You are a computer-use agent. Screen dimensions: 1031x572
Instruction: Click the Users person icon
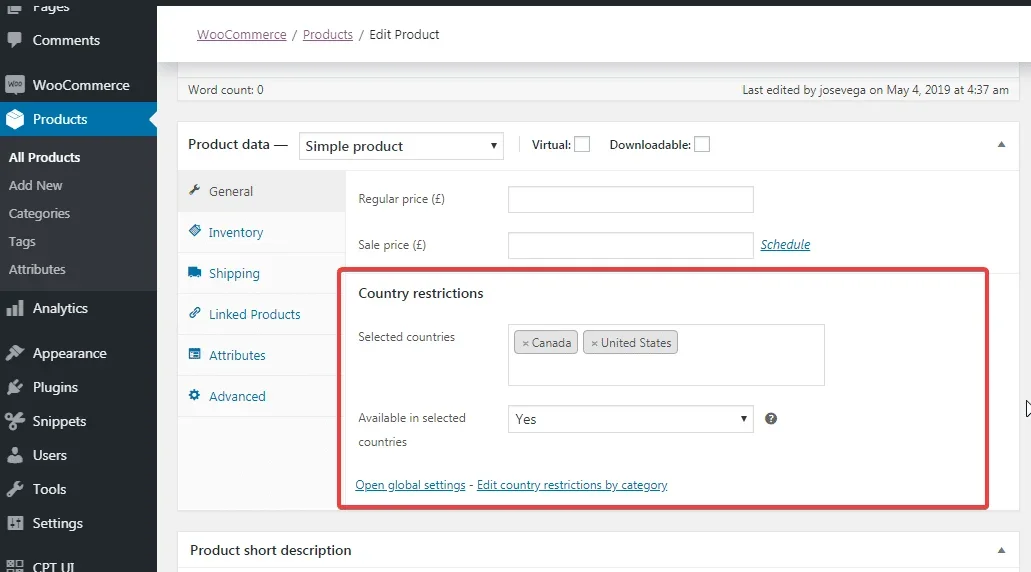(x=14, y=455)
